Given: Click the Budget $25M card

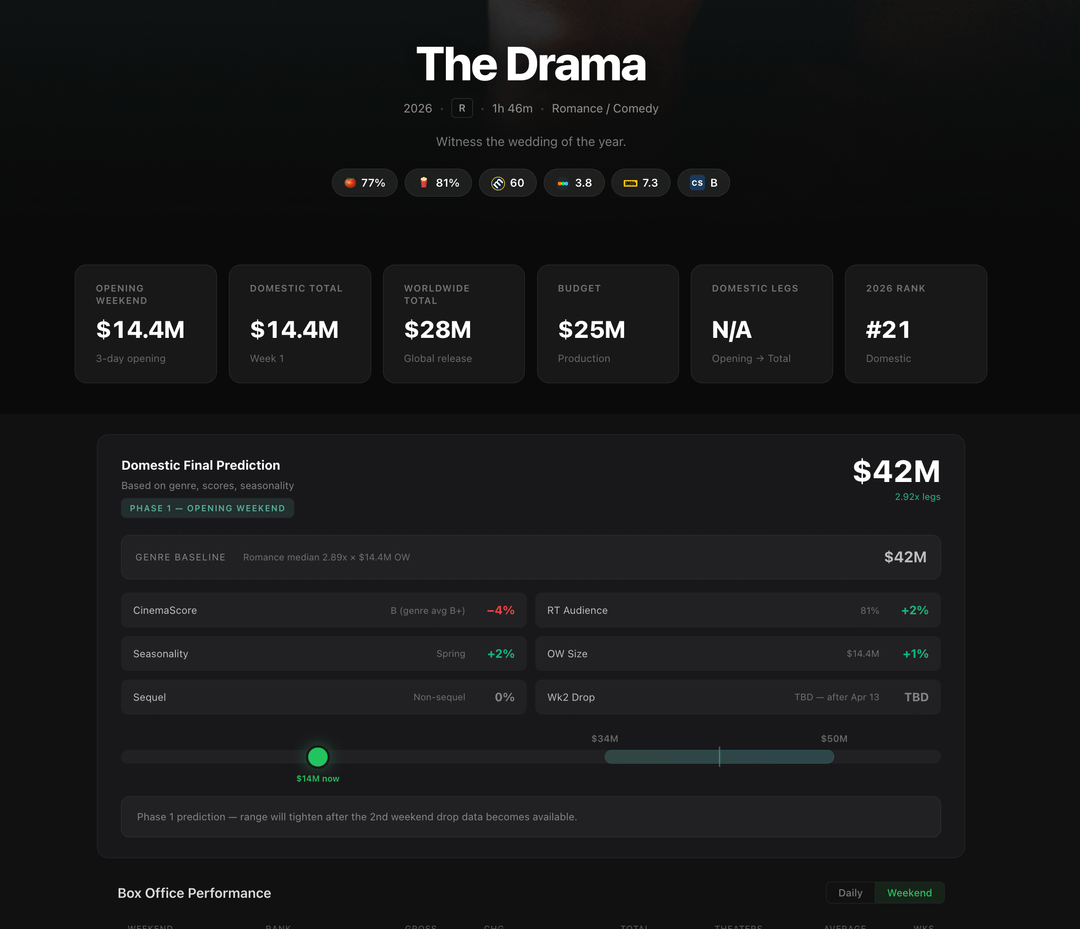Looking at the screenshot, I should (608, 323).
